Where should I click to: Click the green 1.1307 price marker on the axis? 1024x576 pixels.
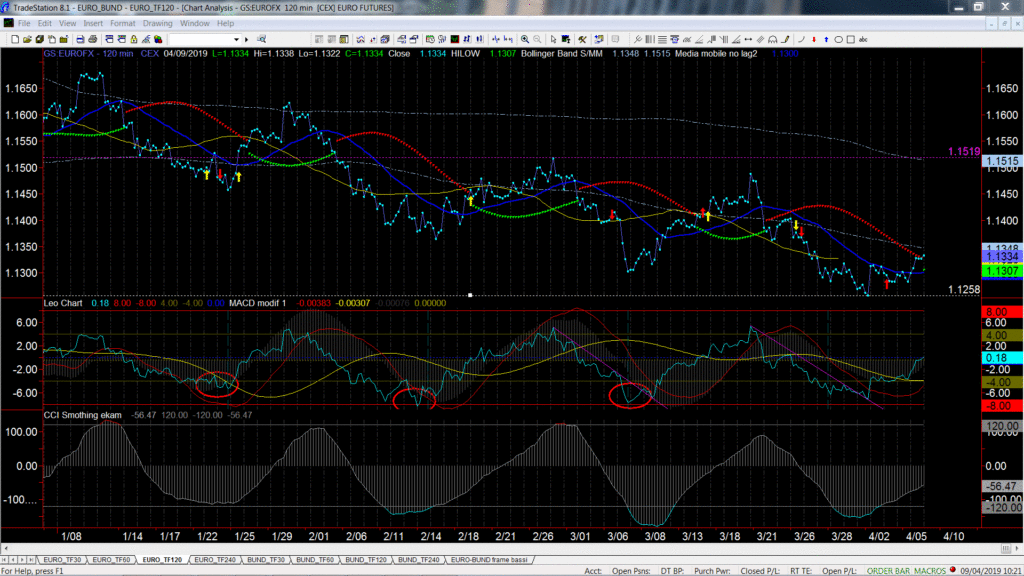click(1002, 271)
